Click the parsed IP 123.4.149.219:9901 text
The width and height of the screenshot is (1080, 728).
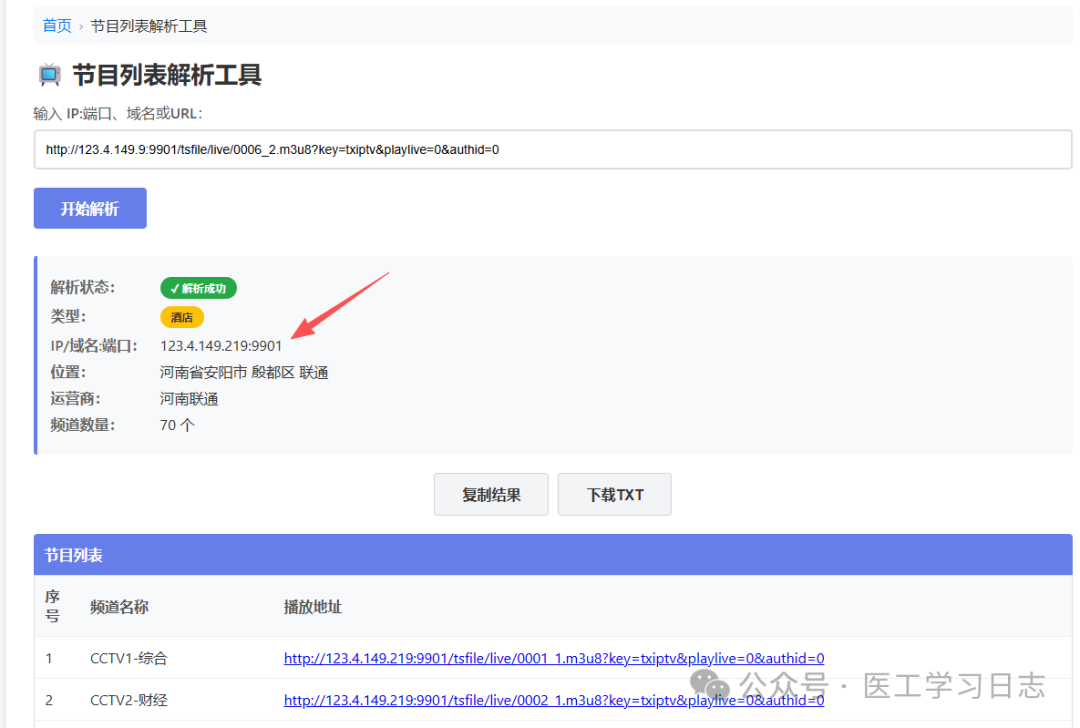tap(221, 346)
